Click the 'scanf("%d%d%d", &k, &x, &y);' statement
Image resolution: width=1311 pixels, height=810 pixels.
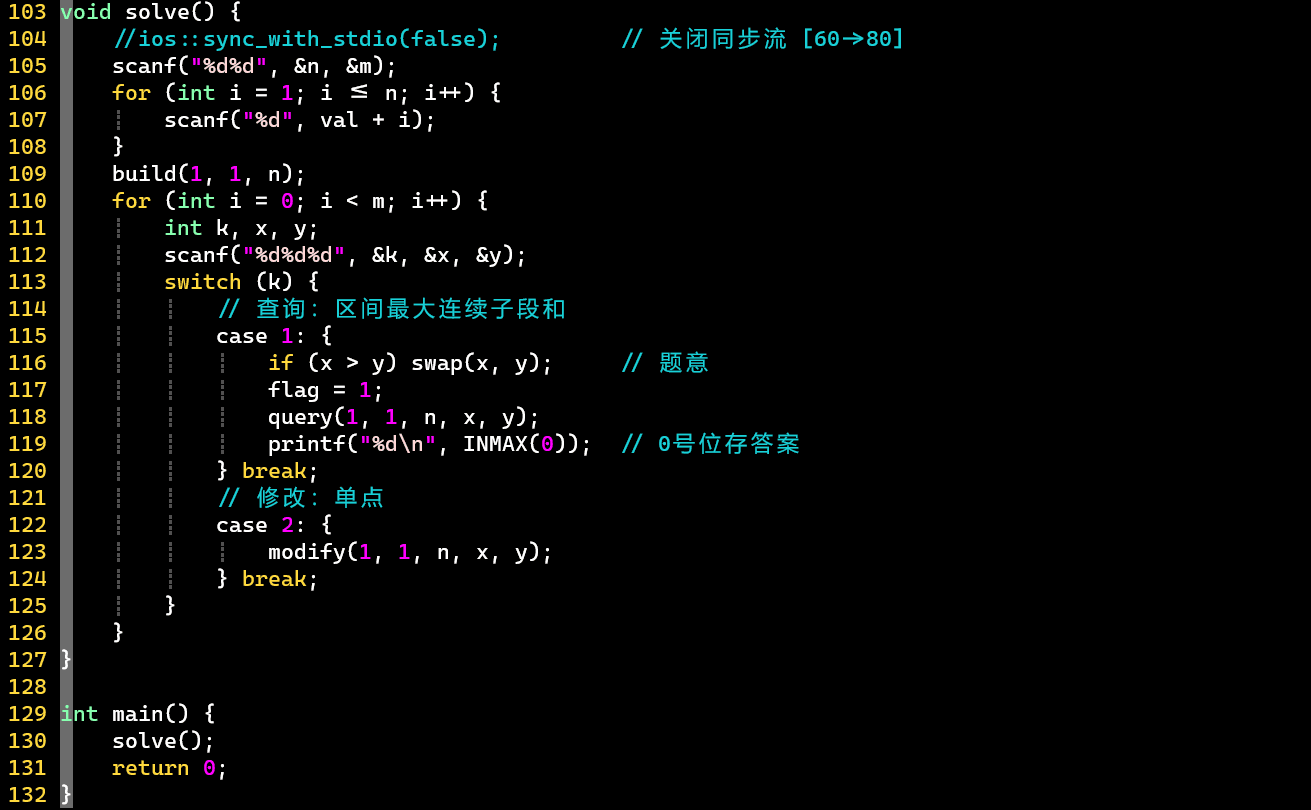pyautogui.click(x=346, y=255)
